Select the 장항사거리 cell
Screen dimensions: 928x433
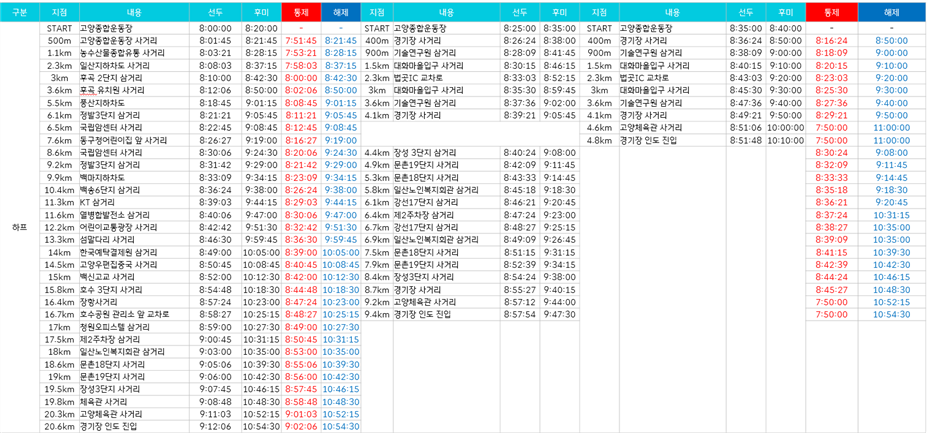134,302
